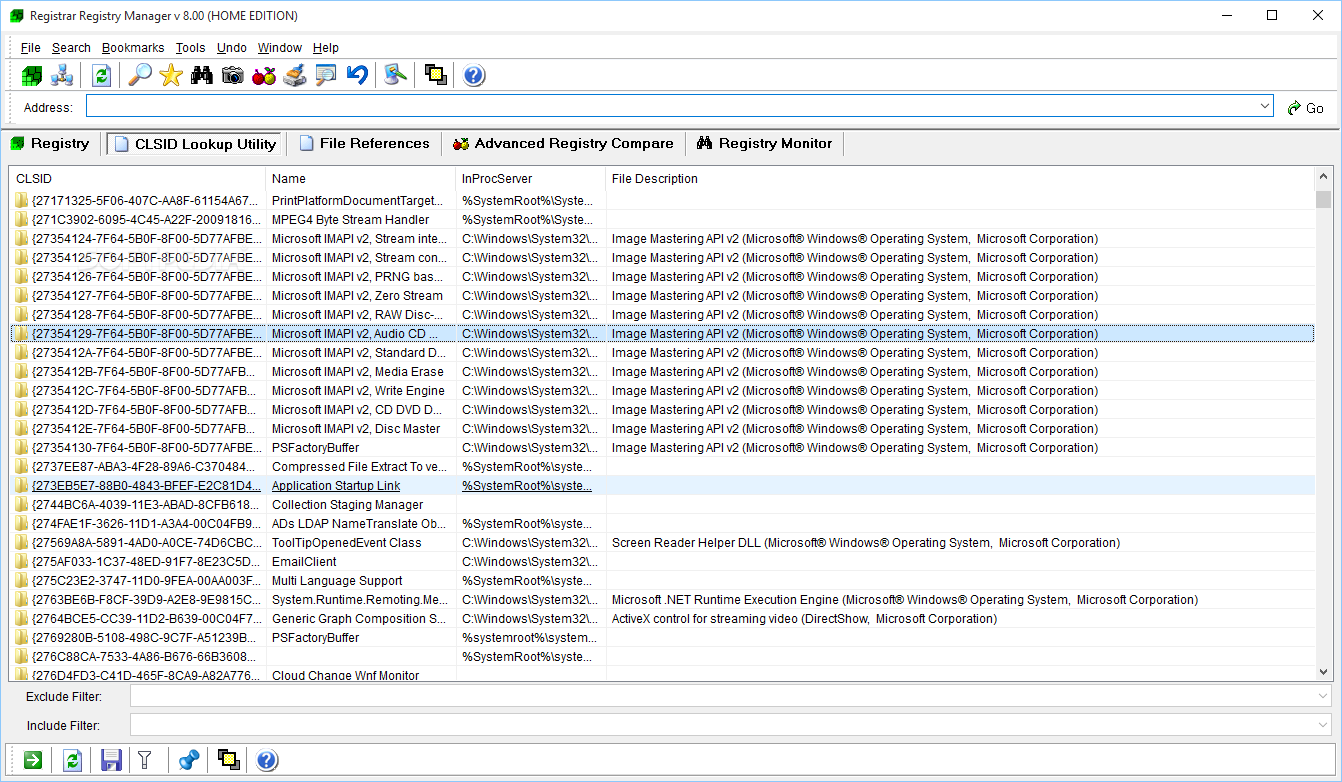
Task: Click the blue undo arrow icon
Action: click(357, 76)
